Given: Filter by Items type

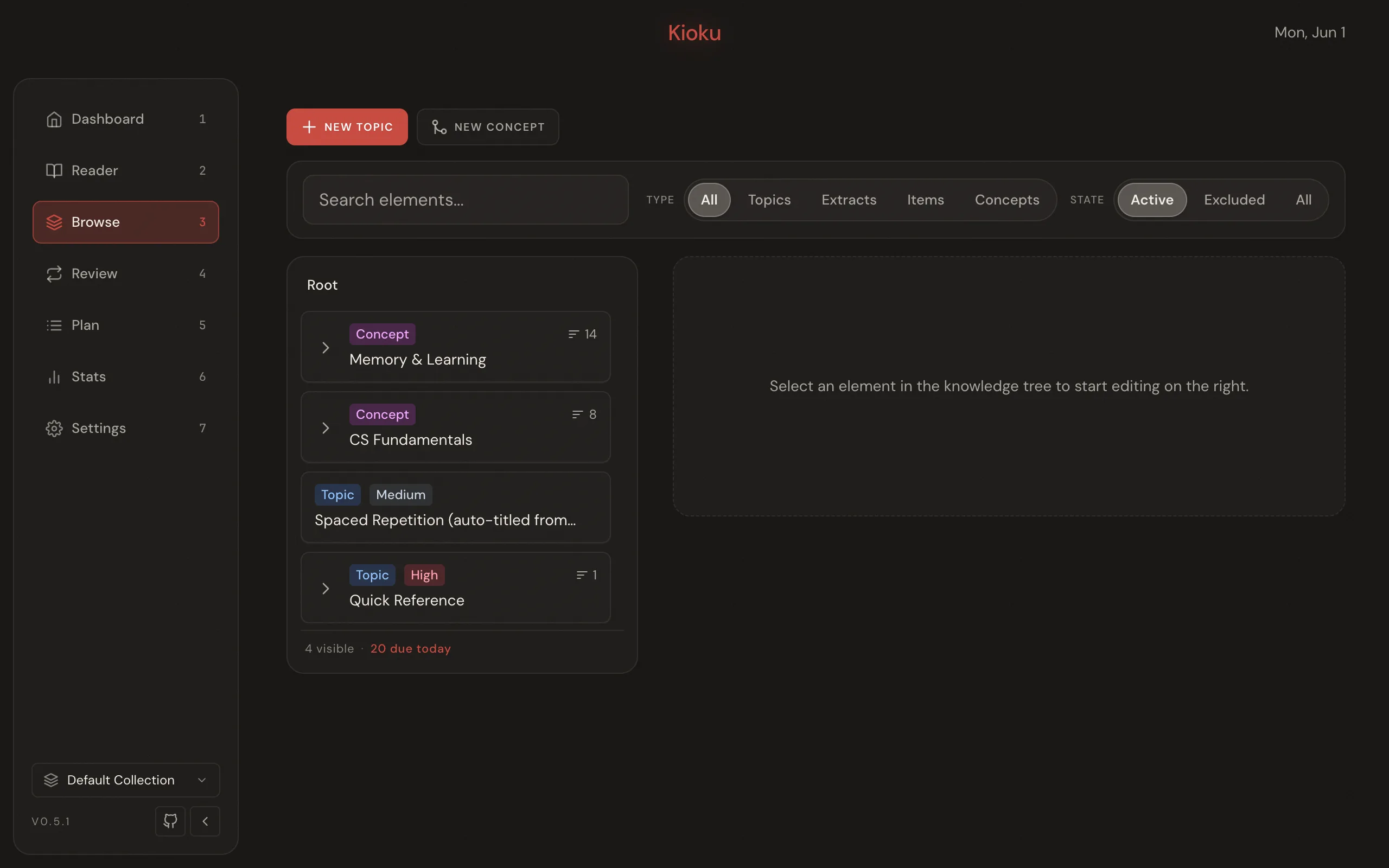Looking at the screenshot, I should [925, 200].
